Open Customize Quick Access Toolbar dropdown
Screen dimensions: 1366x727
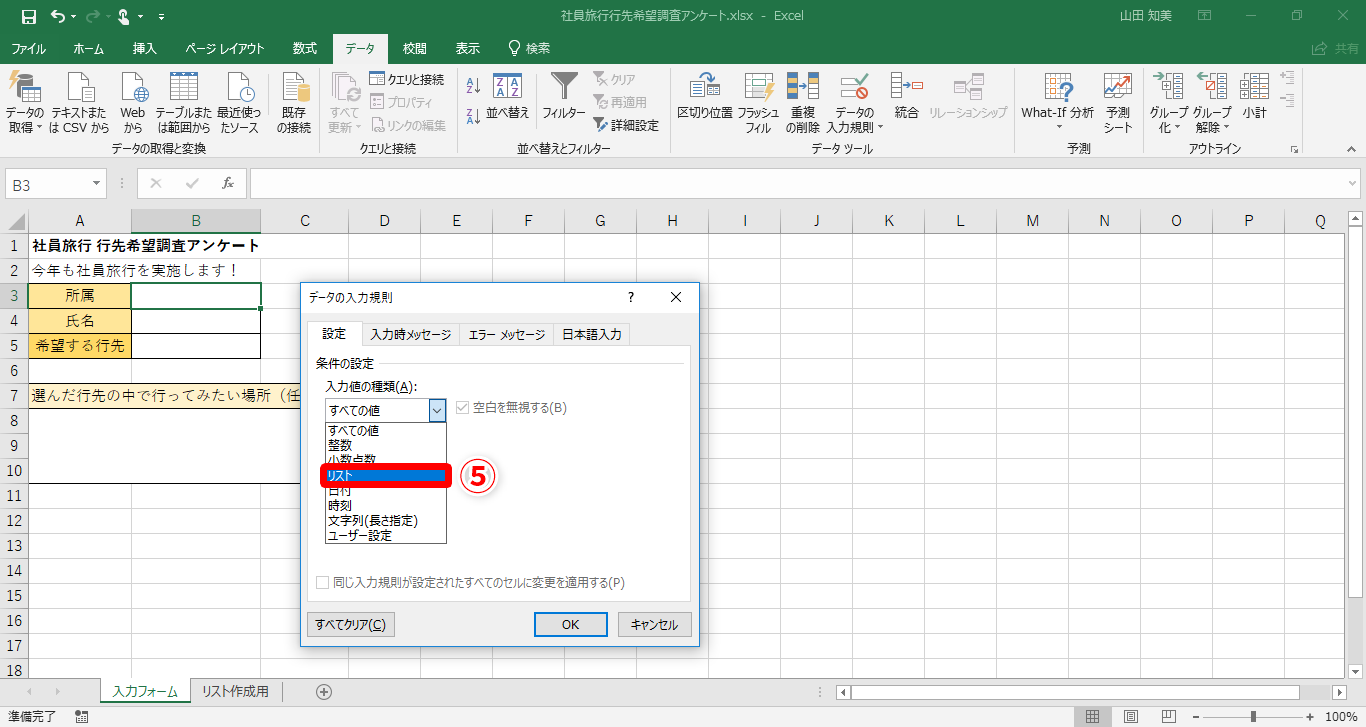tap(161, 17)
